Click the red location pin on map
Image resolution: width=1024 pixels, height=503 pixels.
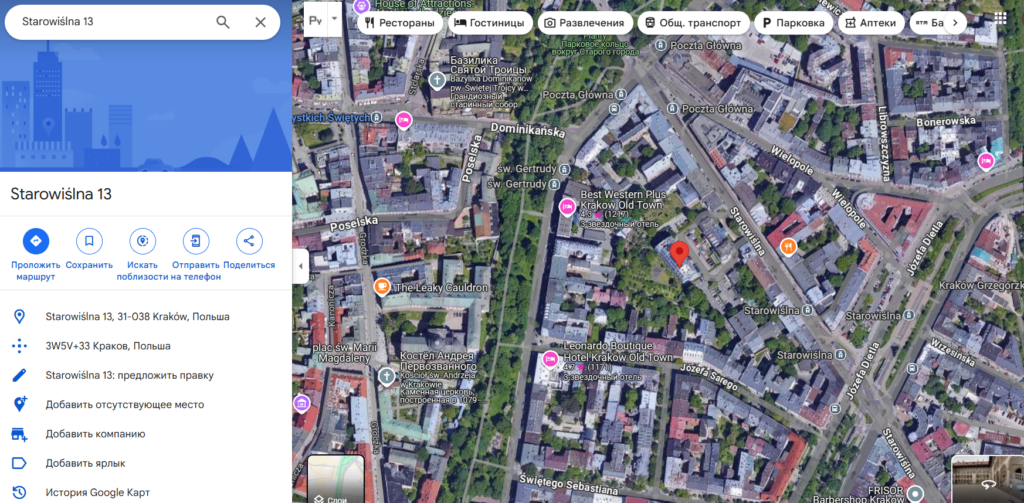(x=680, y=254)
